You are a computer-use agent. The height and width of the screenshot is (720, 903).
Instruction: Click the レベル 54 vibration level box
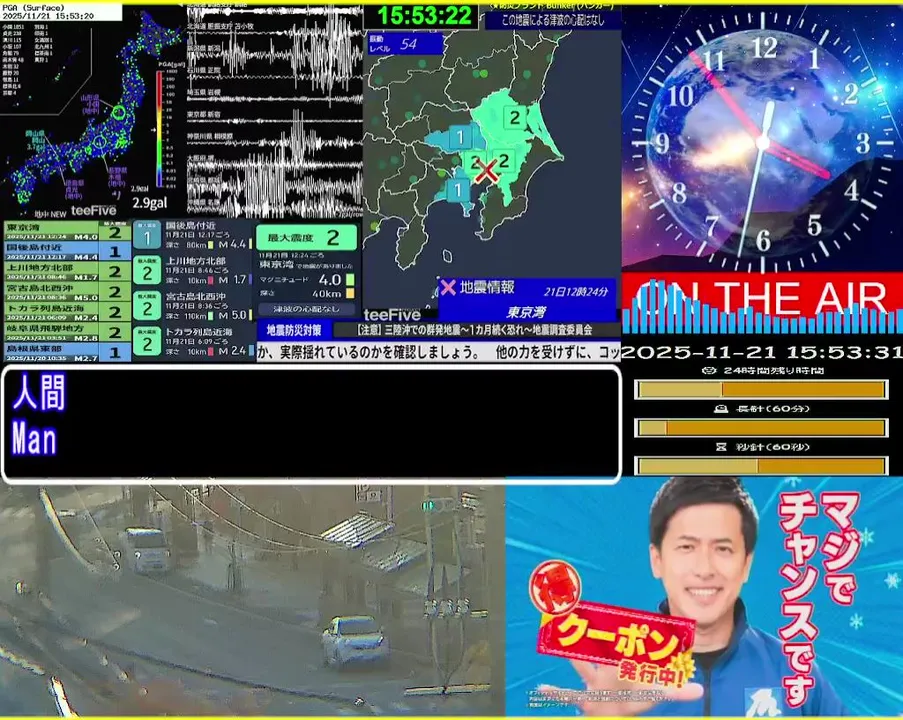tap(405, 44)
